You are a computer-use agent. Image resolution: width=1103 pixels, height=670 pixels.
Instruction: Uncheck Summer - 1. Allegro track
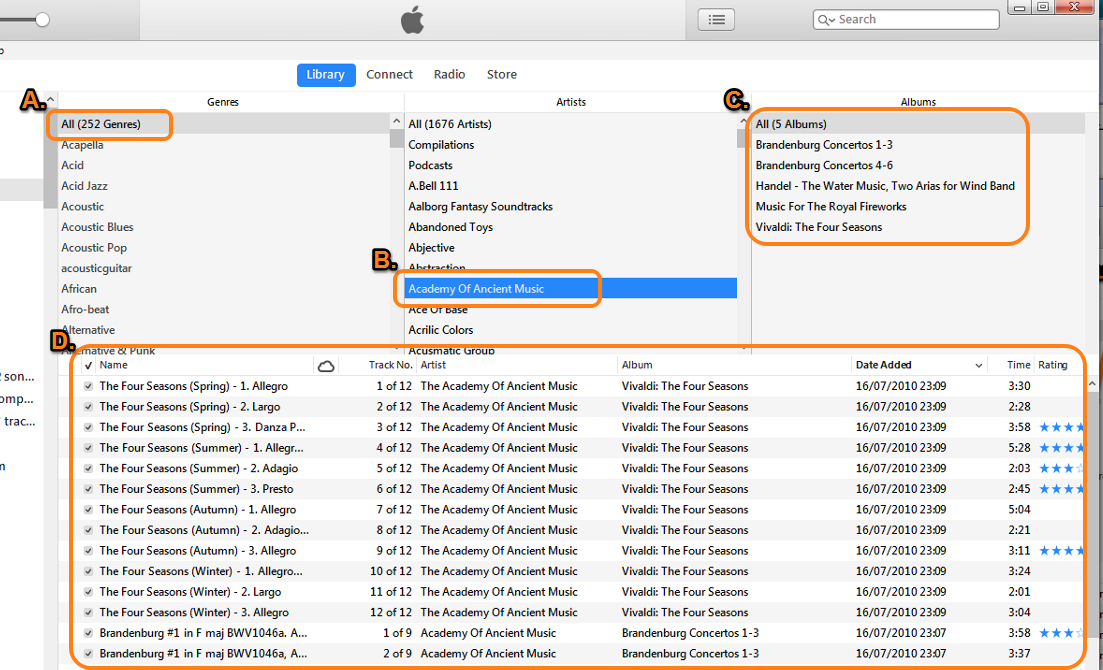[x=88, y=448]
